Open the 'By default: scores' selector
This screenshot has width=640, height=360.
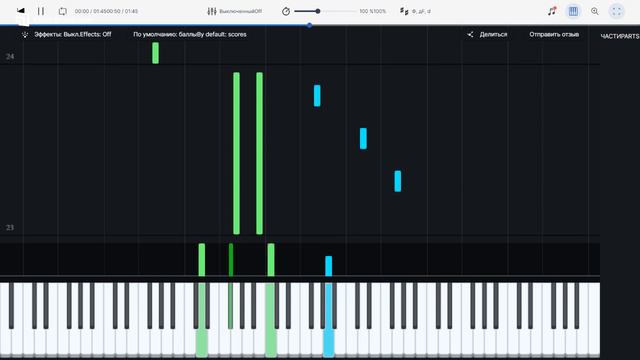click(190, 34)
